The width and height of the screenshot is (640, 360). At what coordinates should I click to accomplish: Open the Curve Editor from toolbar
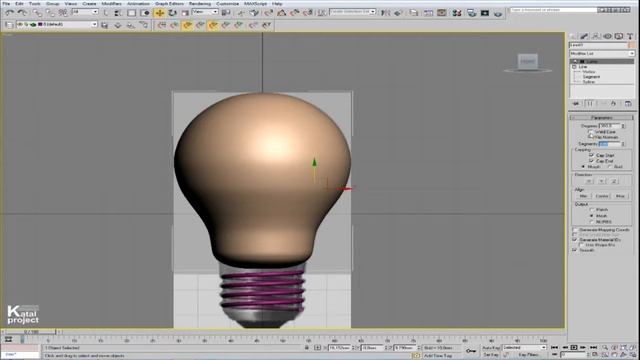[x=428, y=13]
